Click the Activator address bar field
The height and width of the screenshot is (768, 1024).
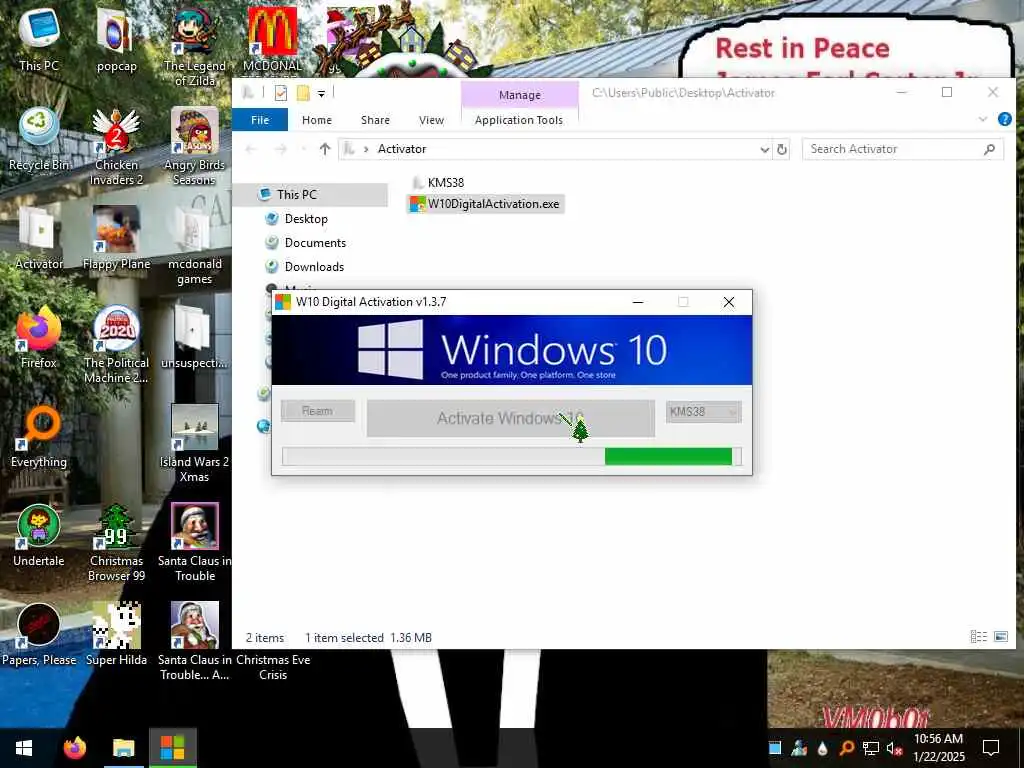555,150
